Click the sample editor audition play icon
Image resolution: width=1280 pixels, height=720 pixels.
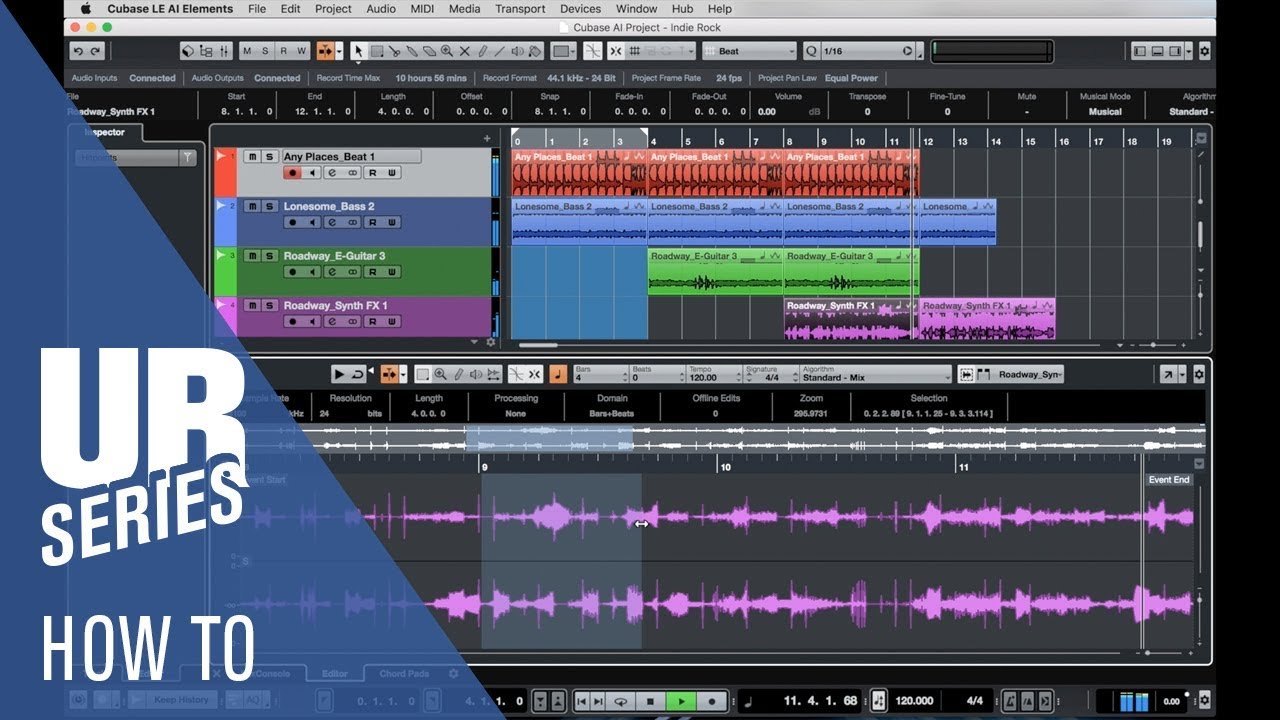pos(340,374)
